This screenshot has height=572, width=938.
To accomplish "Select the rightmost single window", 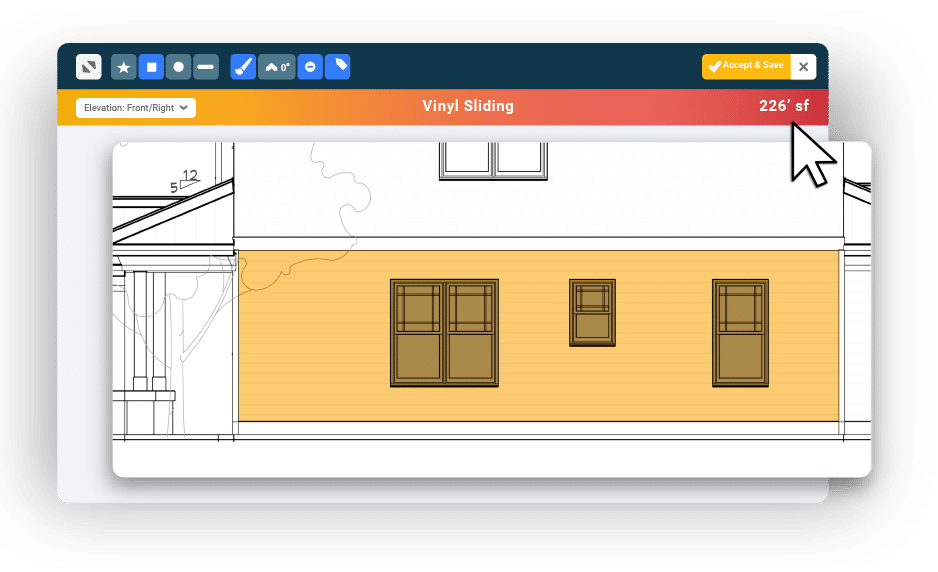I will click(x=740, y=333).
